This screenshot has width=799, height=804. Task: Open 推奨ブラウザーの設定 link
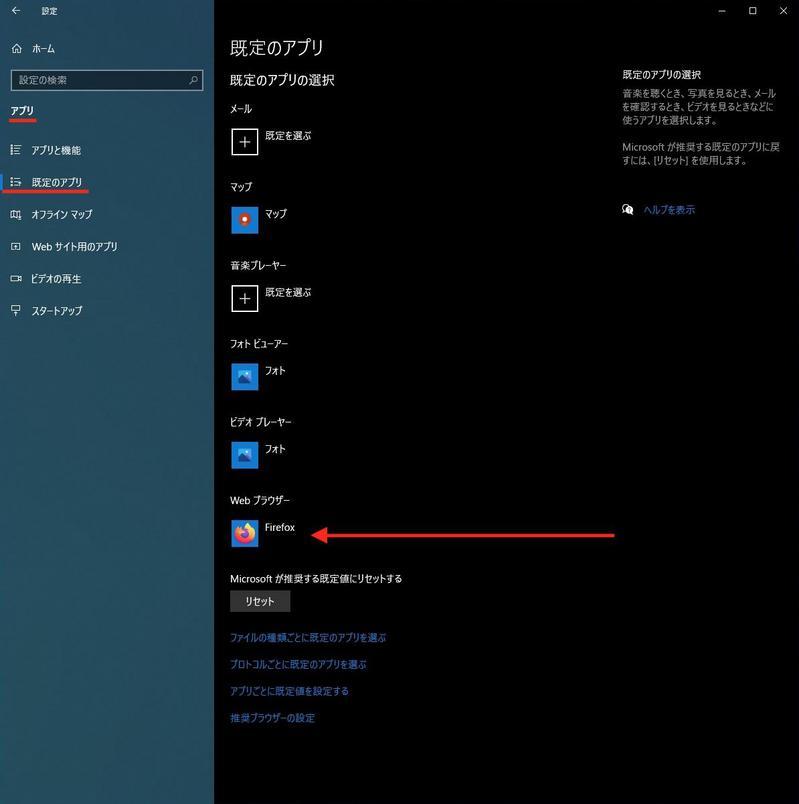(272, 718)
